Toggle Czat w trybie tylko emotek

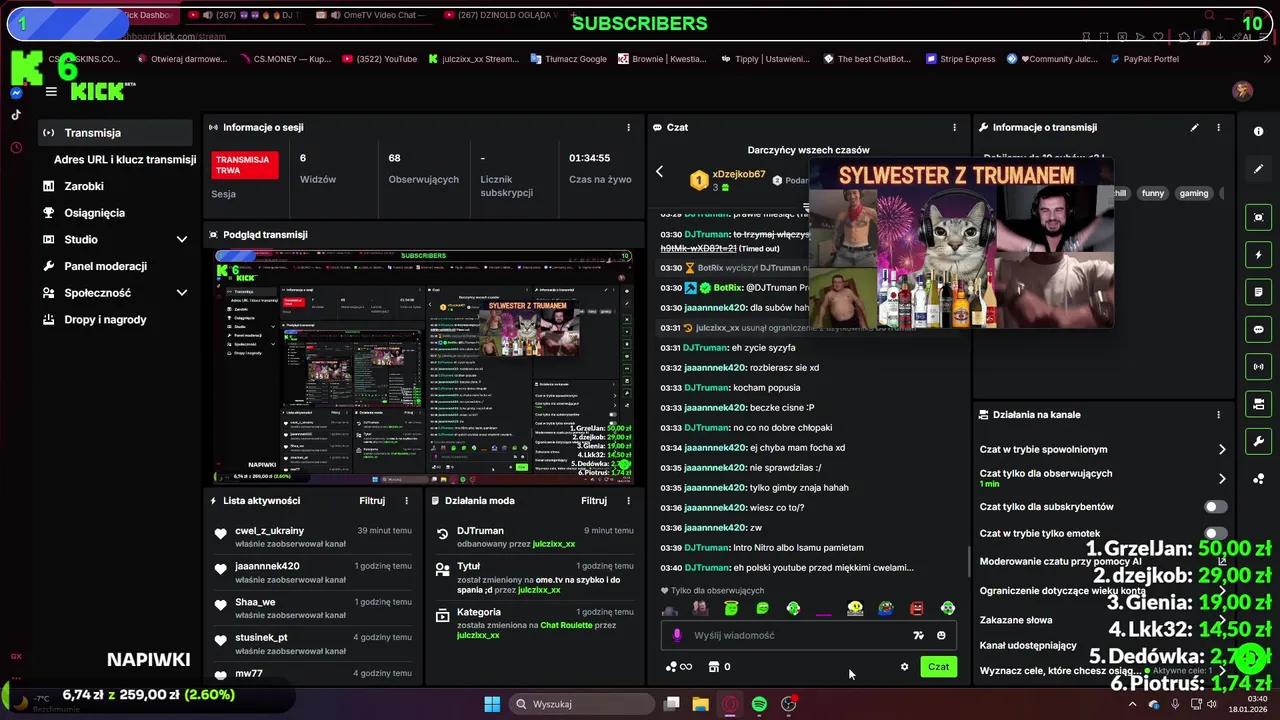(x=1215, y=534)
